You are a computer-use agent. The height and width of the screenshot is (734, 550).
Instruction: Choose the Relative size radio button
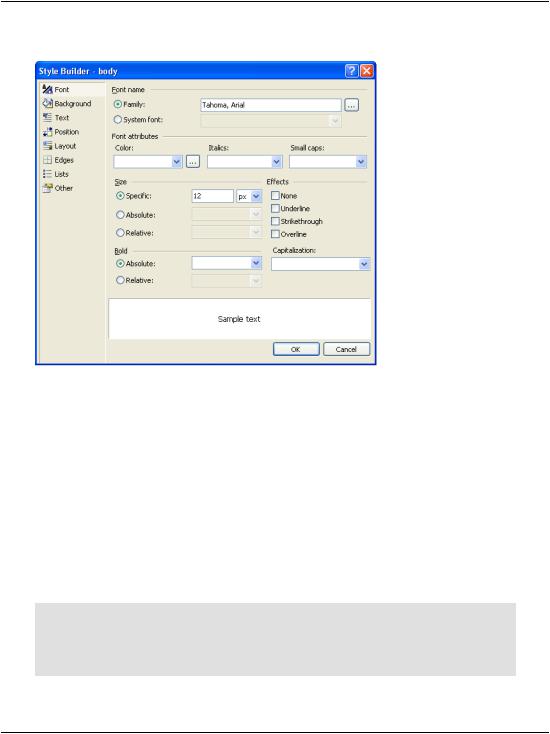[x=120, y=233]
